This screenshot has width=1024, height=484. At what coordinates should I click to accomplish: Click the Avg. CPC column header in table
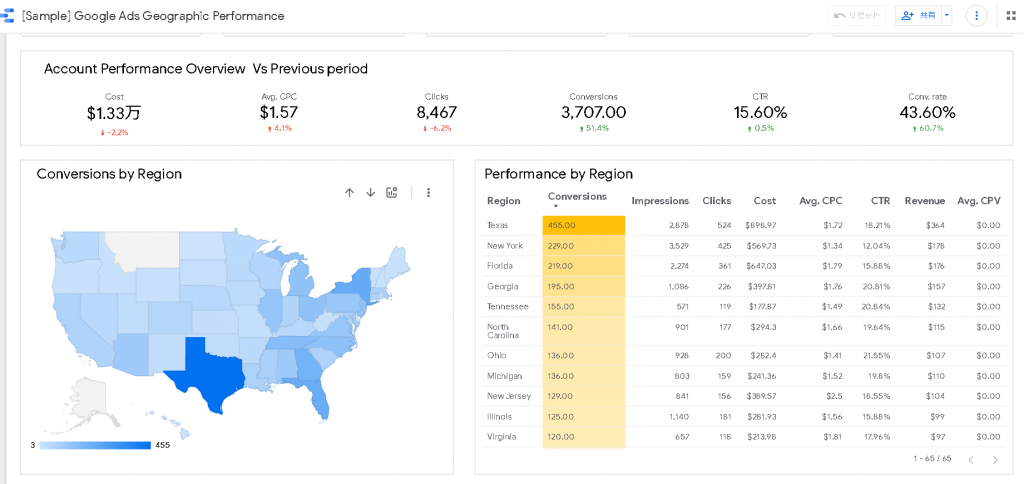pos(821,201)
